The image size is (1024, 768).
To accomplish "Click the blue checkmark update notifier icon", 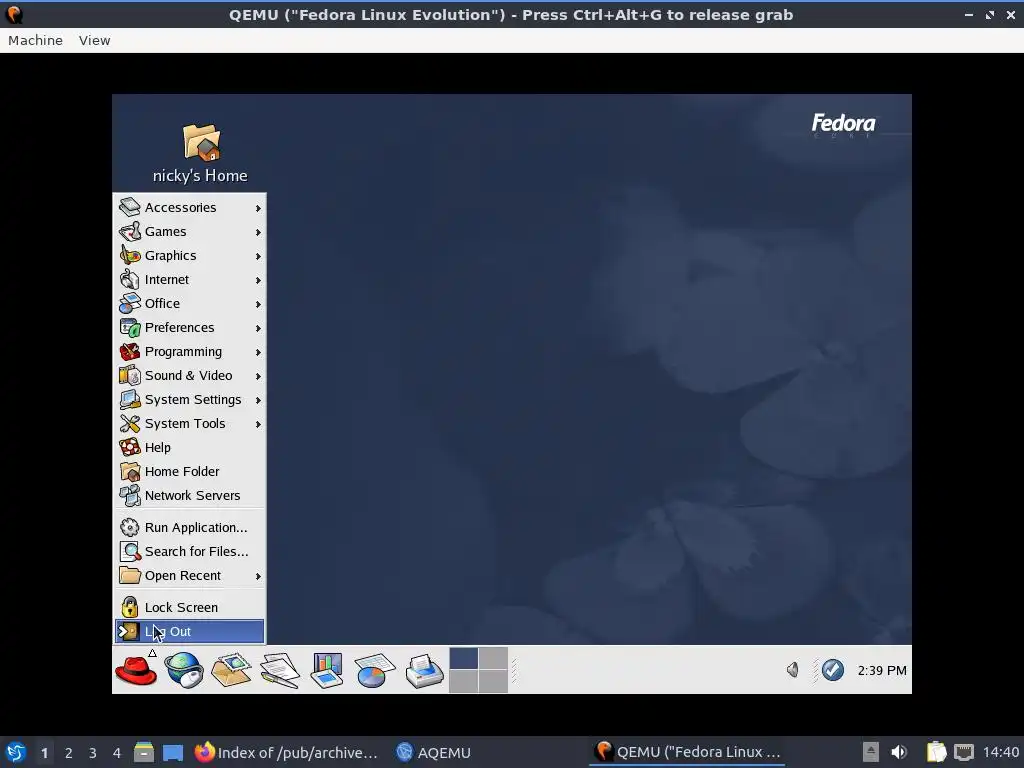I will (x=832, y=670).
